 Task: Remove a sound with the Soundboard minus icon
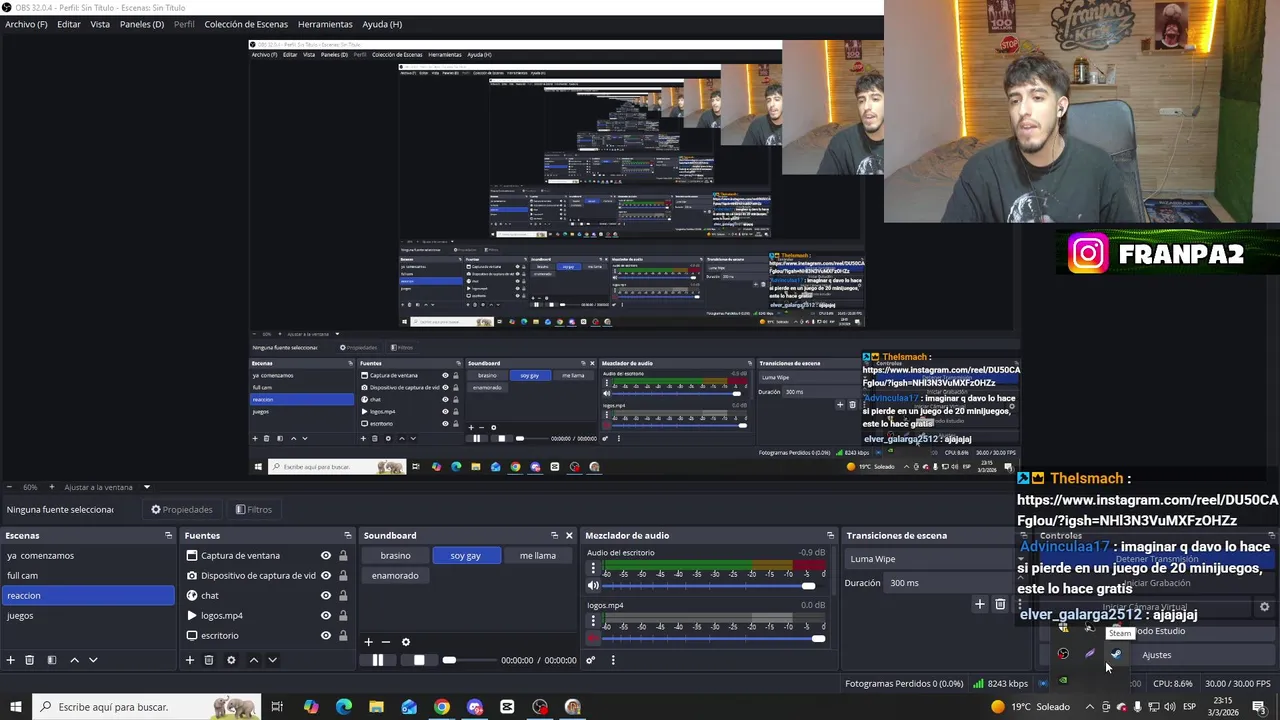pyautogui.click(x=386, y=642)
